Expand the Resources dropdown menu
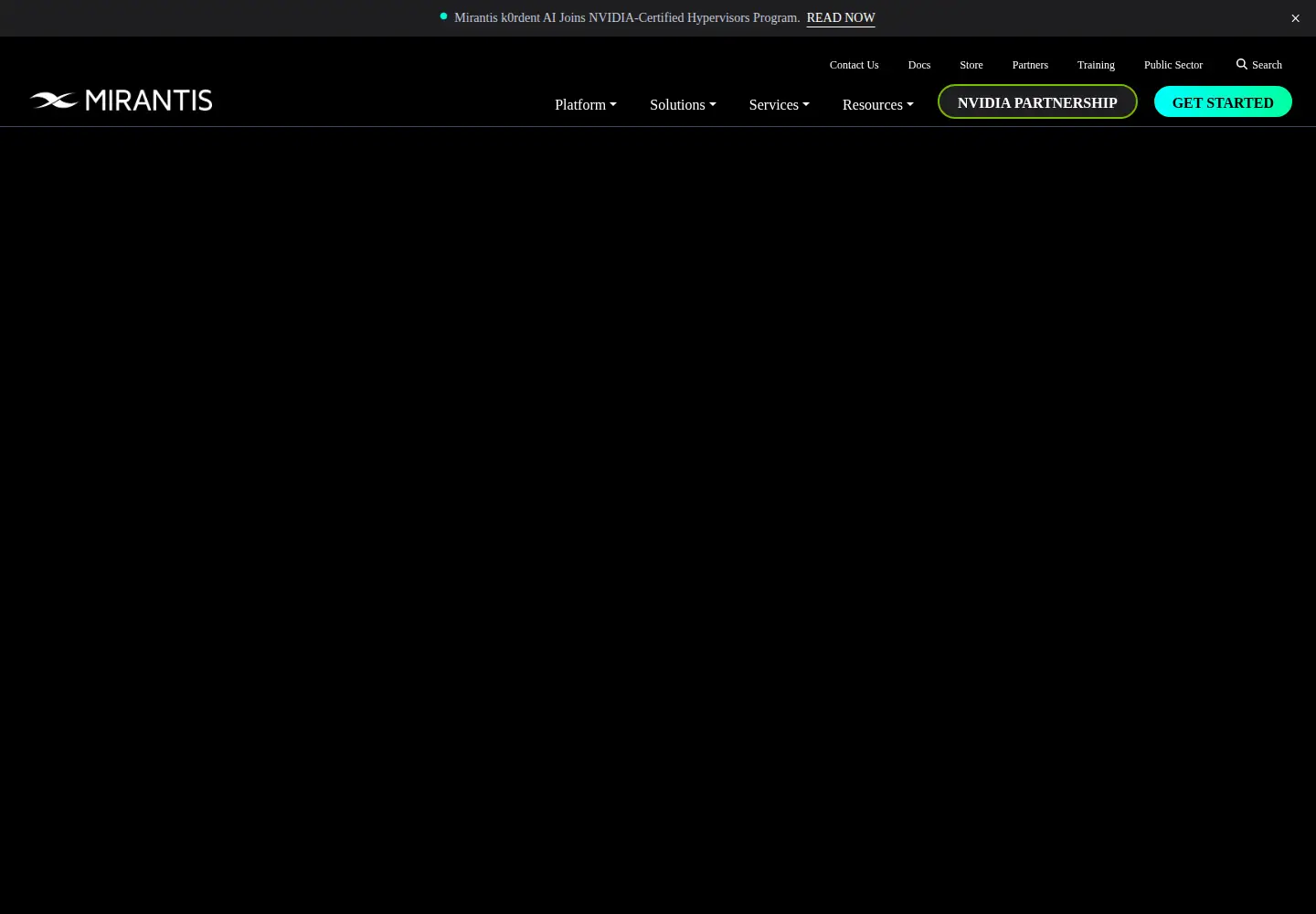 878,104
